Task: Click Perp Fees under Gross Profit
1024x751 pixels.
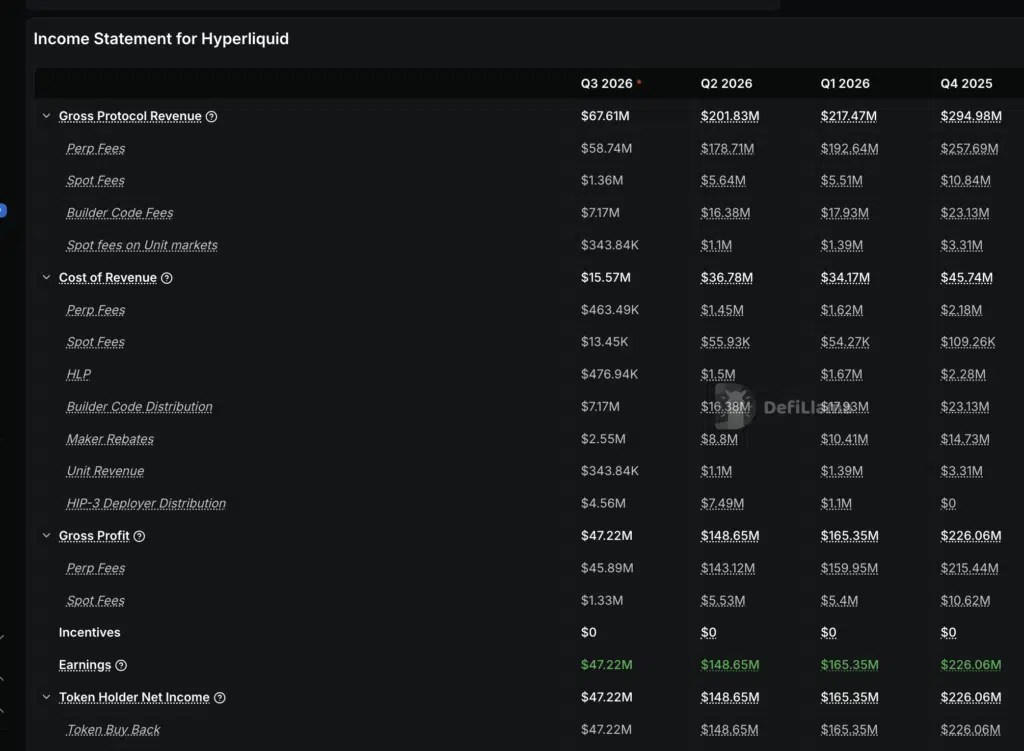Action: point(95,568)
